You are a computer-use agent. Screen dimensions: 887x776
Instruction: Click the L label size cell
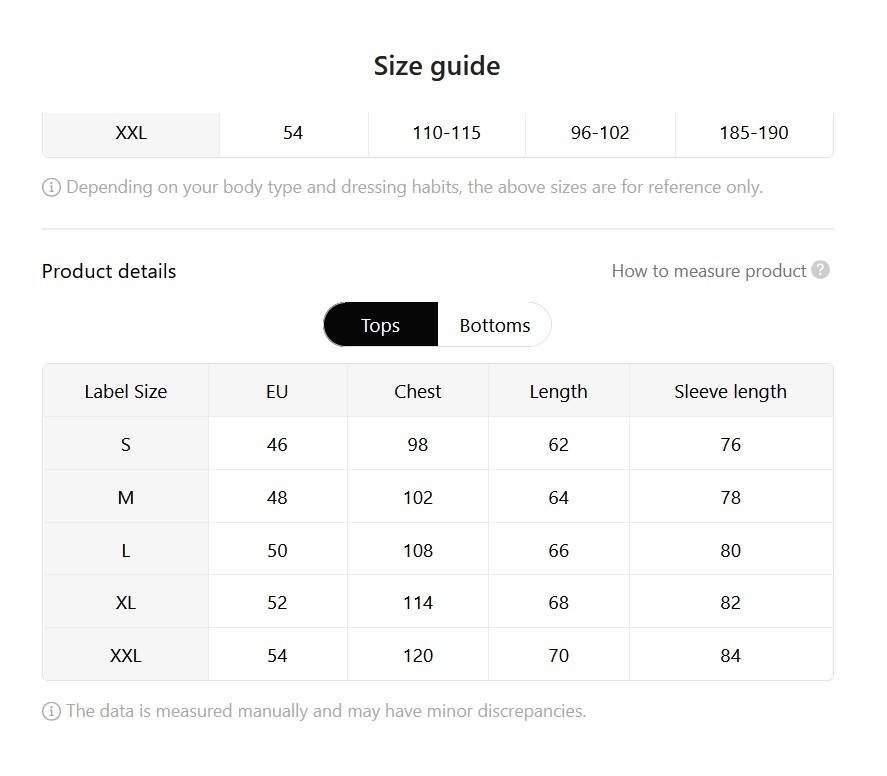[126, 550]
